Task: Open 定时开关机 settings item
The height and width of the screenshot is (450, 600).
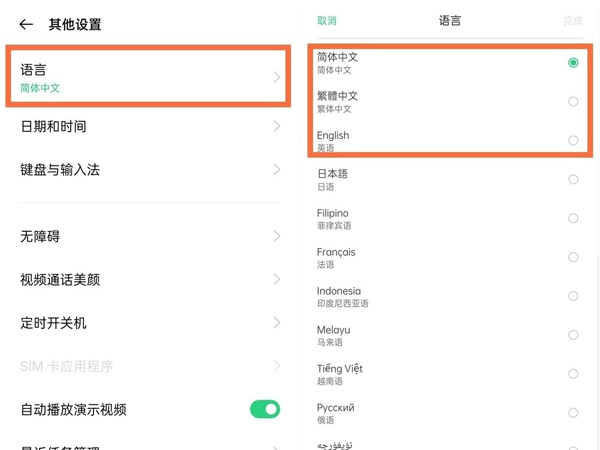Action: click(x=150, y=323)
